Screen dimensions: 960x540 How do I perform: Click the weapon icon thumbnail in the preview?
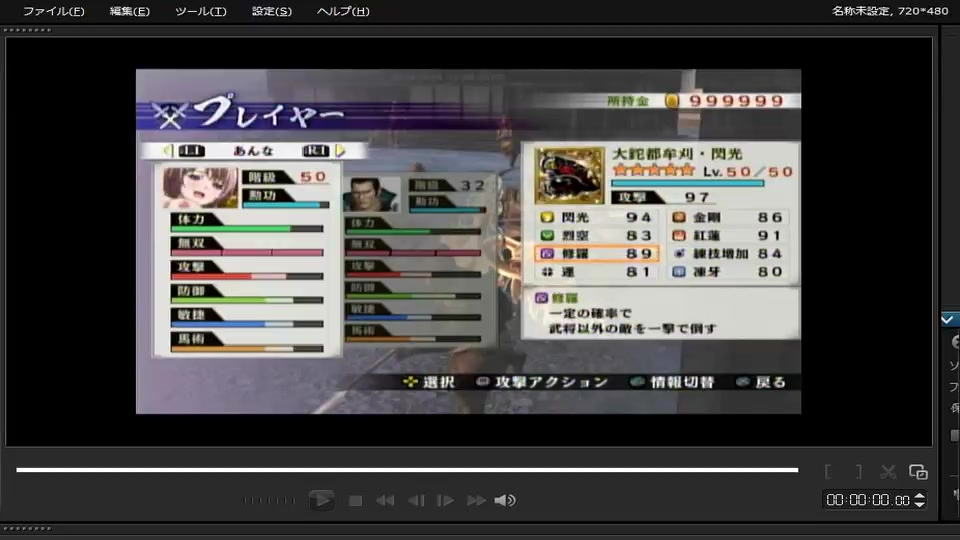pyautogui.click(x=569, y=175)
